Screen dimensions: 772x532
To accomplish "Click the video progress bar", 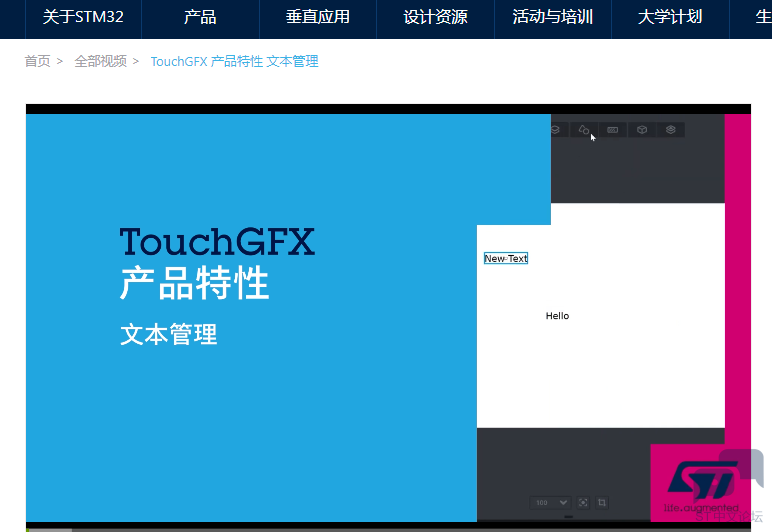I will point(388,530).
